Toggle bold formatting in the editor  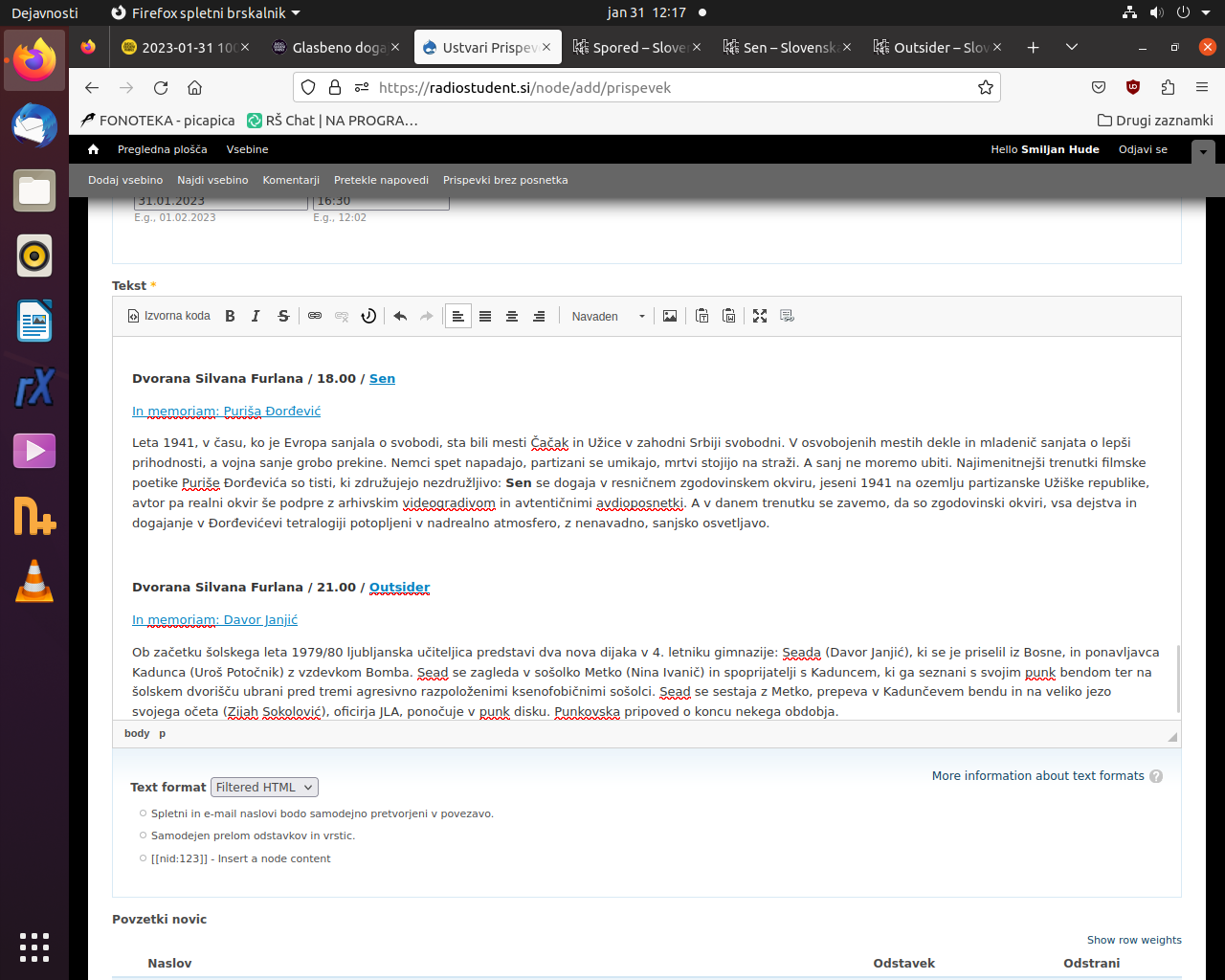(230, 316)
